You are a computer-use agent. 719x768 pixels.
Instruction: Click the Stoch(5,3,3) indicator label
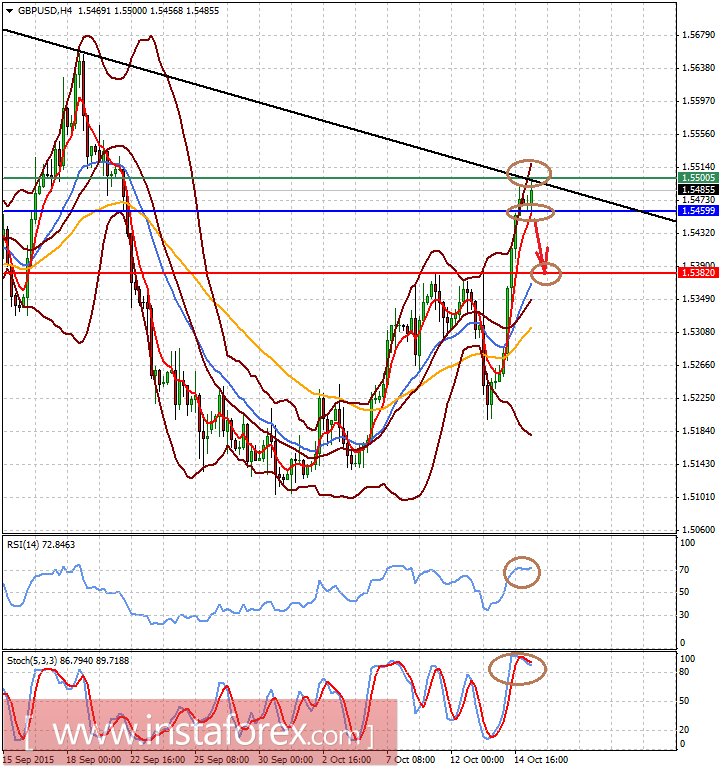point(66,660)
